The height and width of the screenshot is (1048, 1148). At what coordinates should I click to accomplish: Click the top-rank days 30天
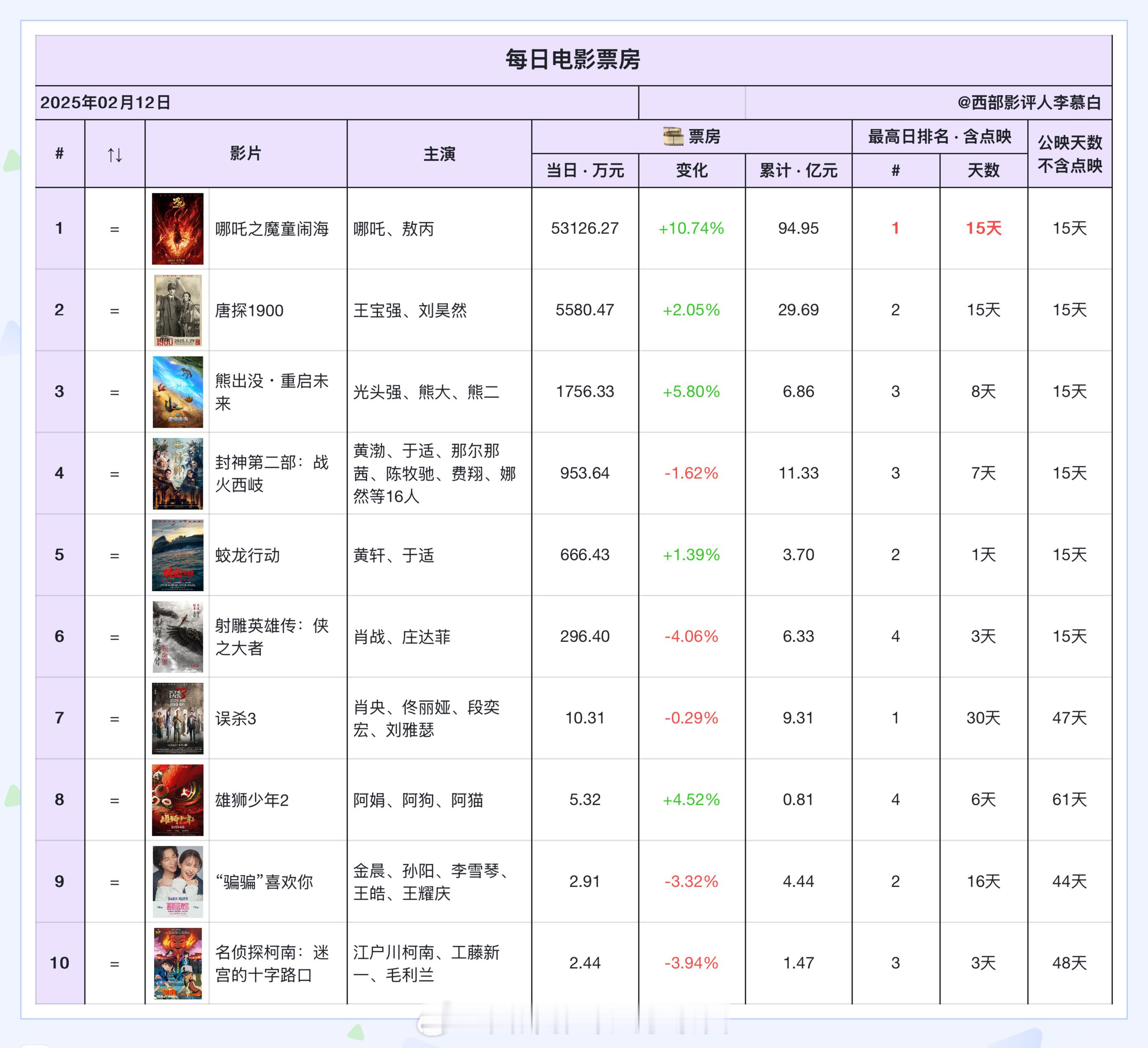(x=983, y=718)
